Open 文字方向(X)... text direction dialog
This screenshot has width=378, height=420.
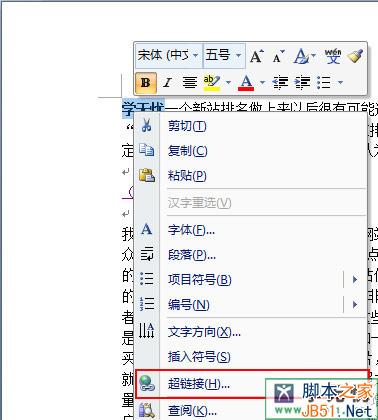click(x=250, y=332)
